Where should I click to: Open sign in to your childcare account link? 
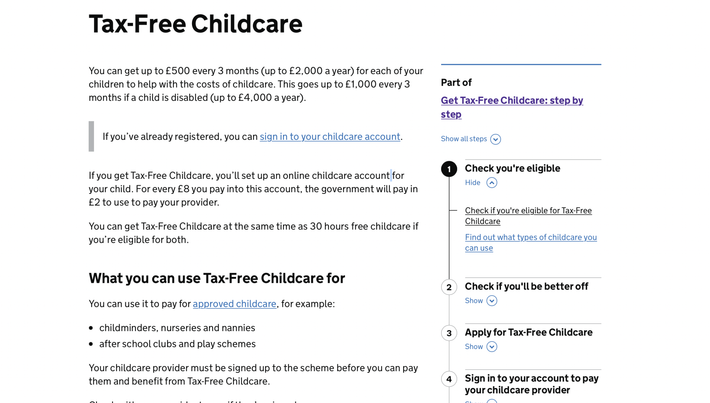330,137
